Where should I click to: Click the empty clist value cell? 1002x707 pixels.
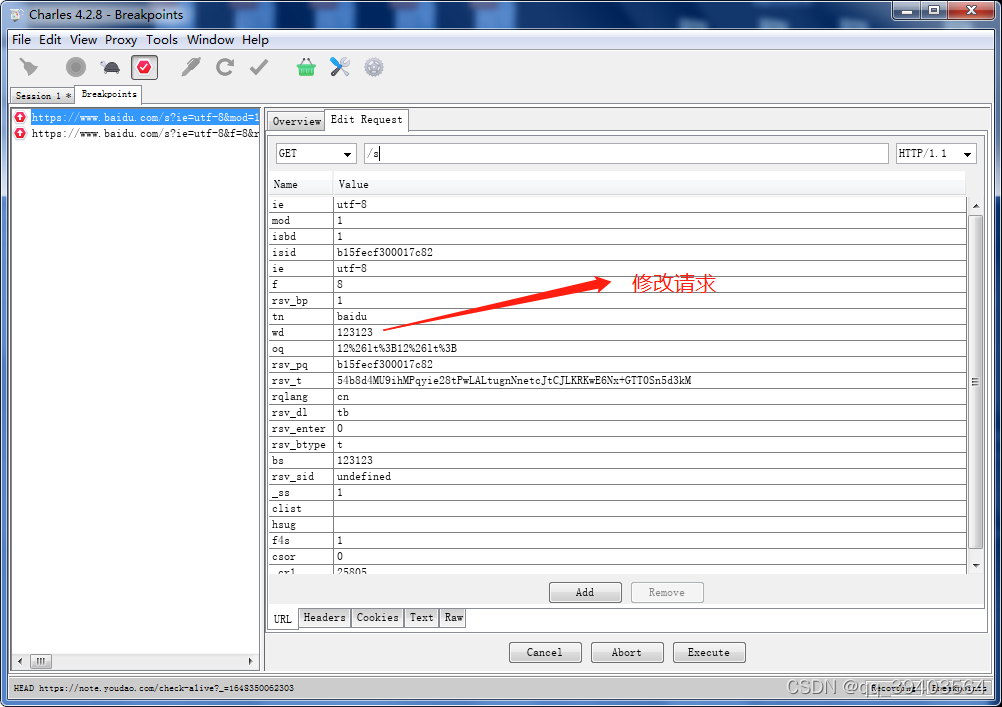650,508
